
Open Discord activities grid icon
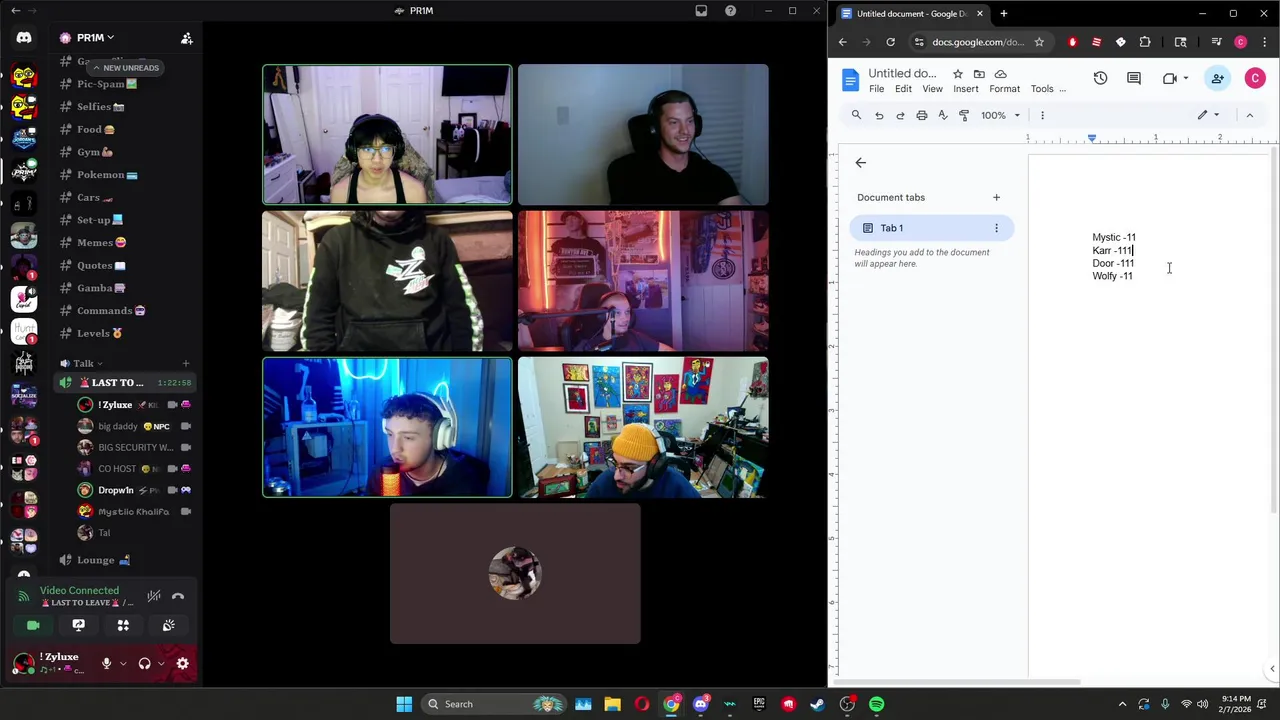123,625
